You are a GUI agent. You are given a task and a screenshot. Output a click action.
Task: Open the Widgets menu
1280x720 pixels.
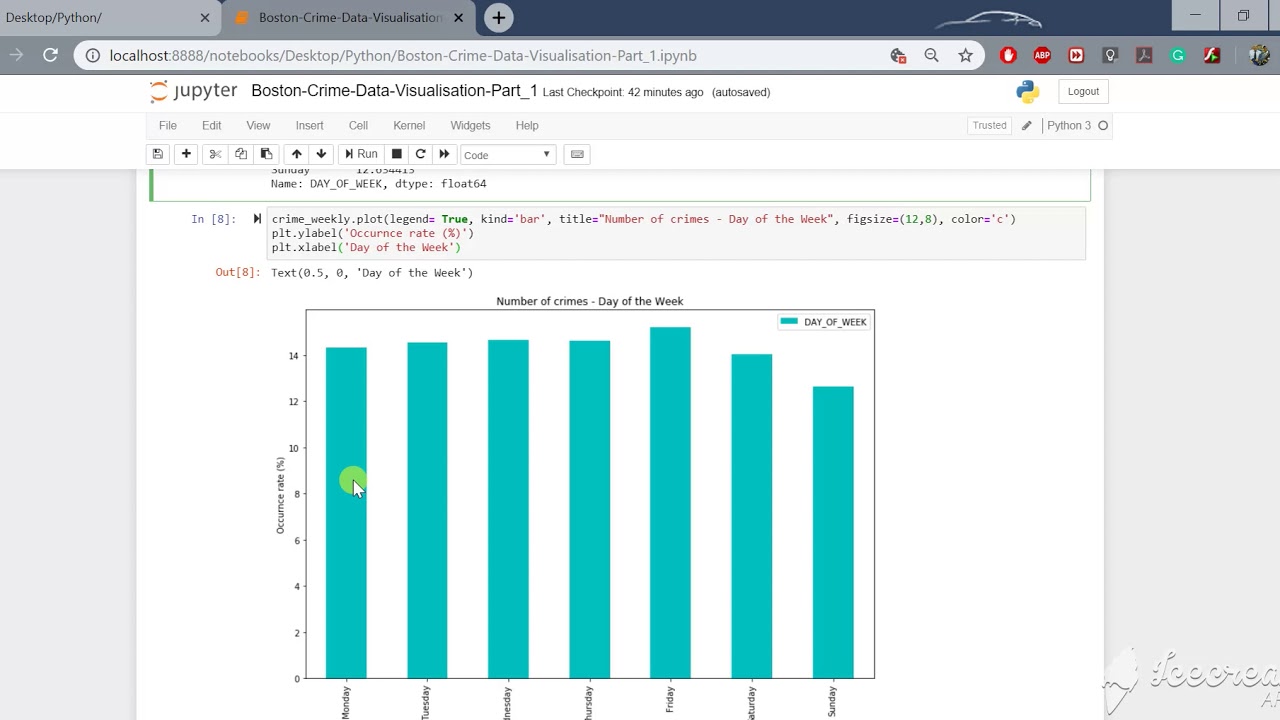pyautogui.click(x=470, y=125)
